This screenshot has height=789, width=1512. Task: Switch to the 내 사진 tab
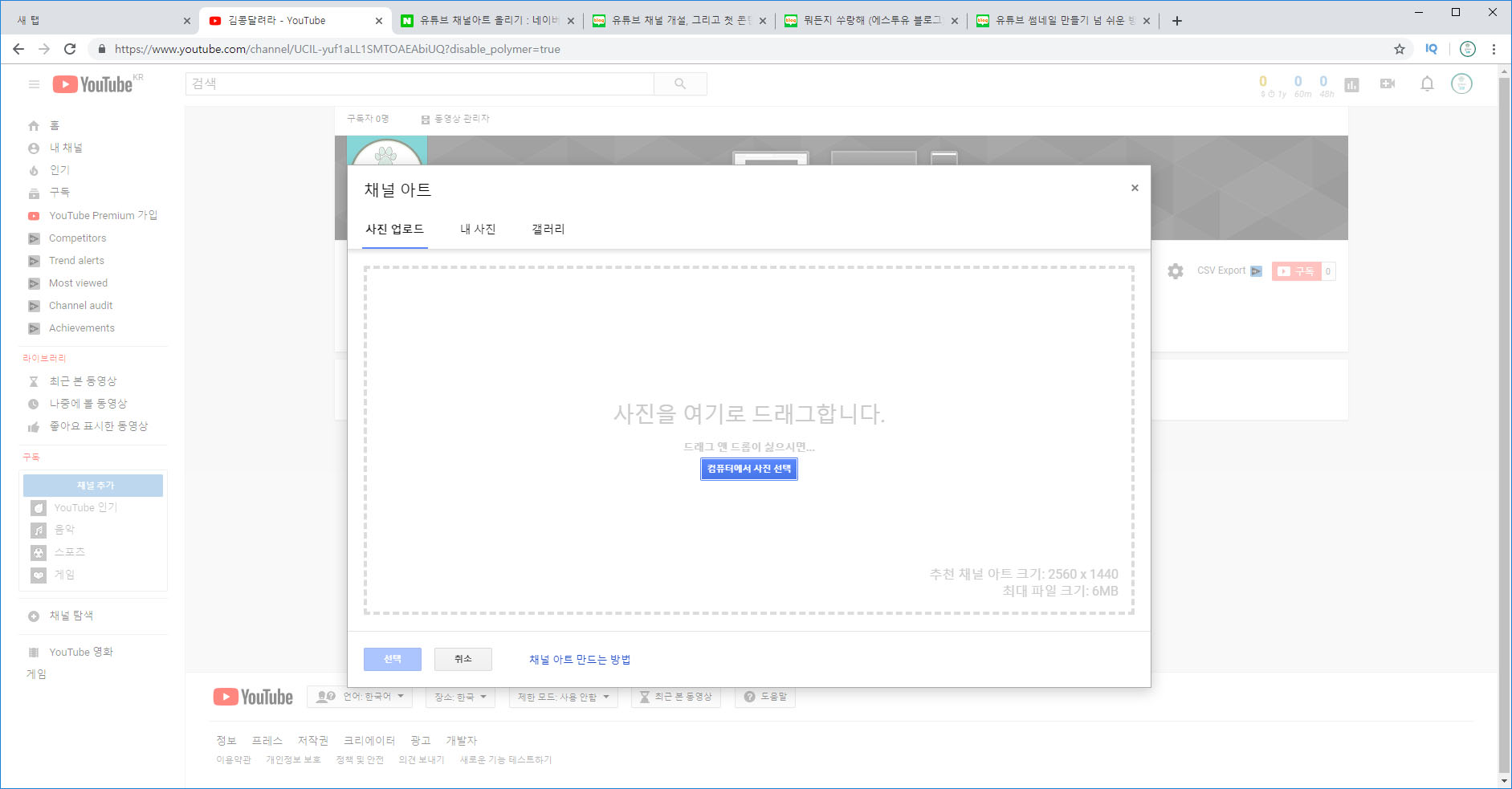click(478, 230)
